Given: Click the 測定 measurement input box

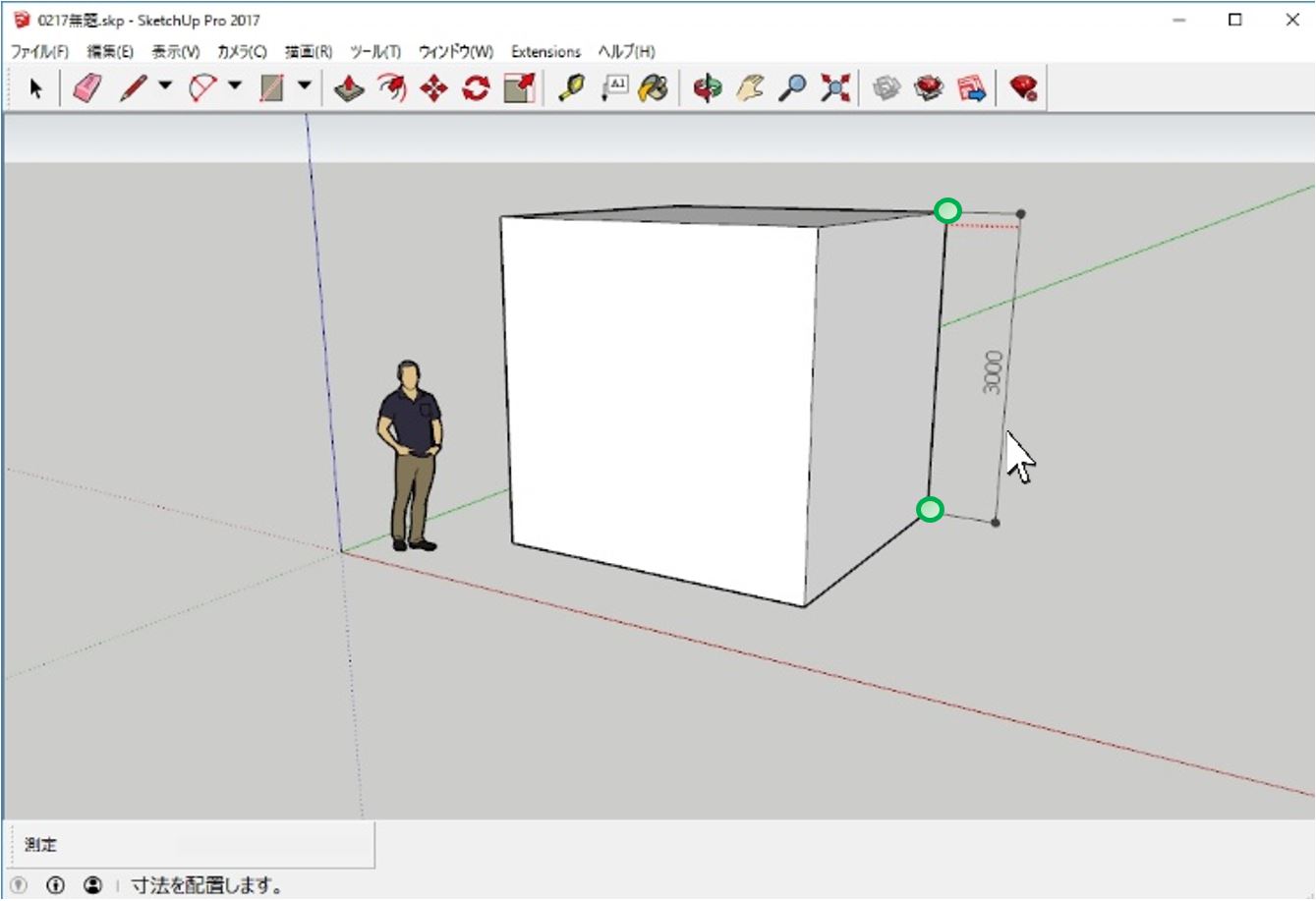Looking at the screenshot, I should [x=275, y=844].
